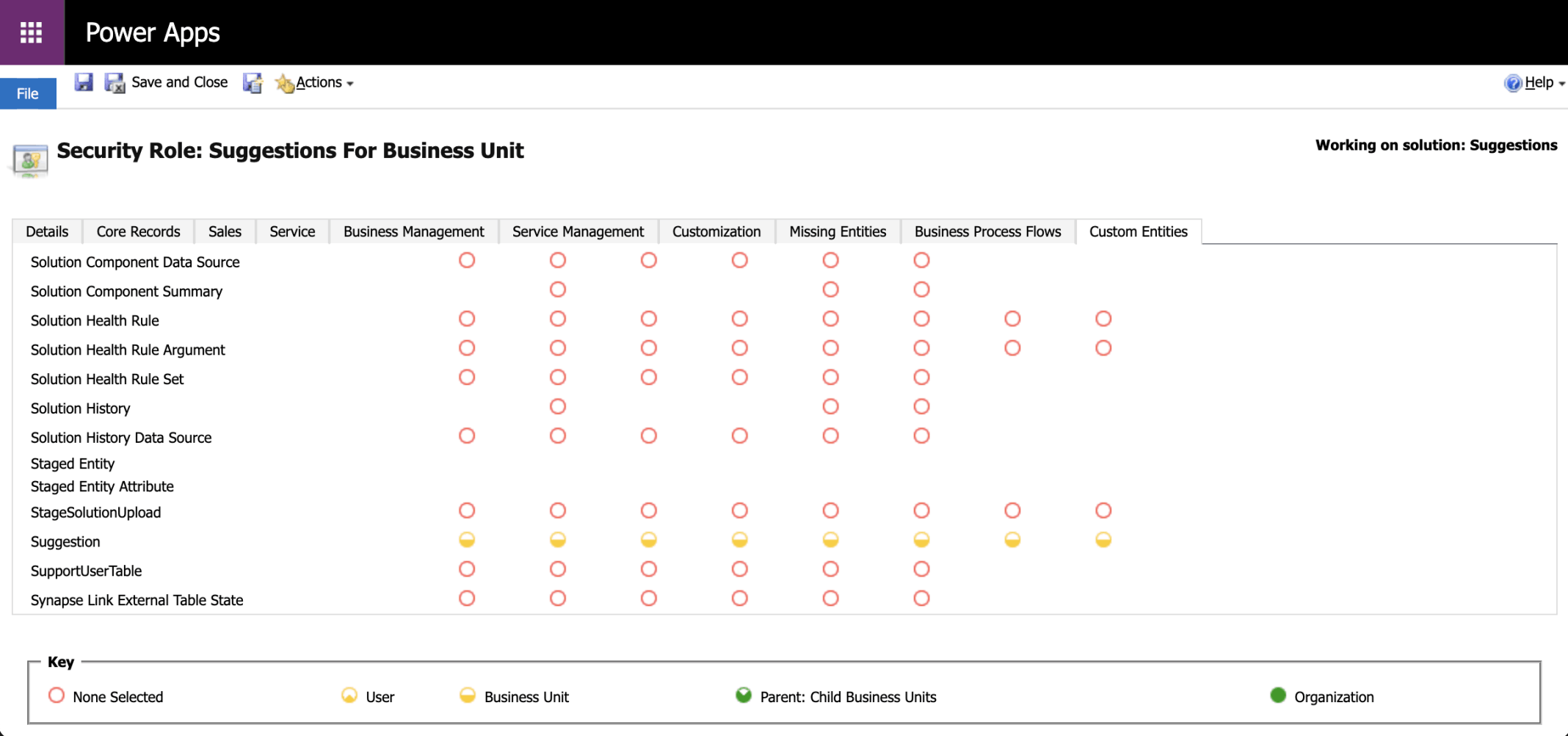Click the Suggestion row label

[x=65, y=542]
